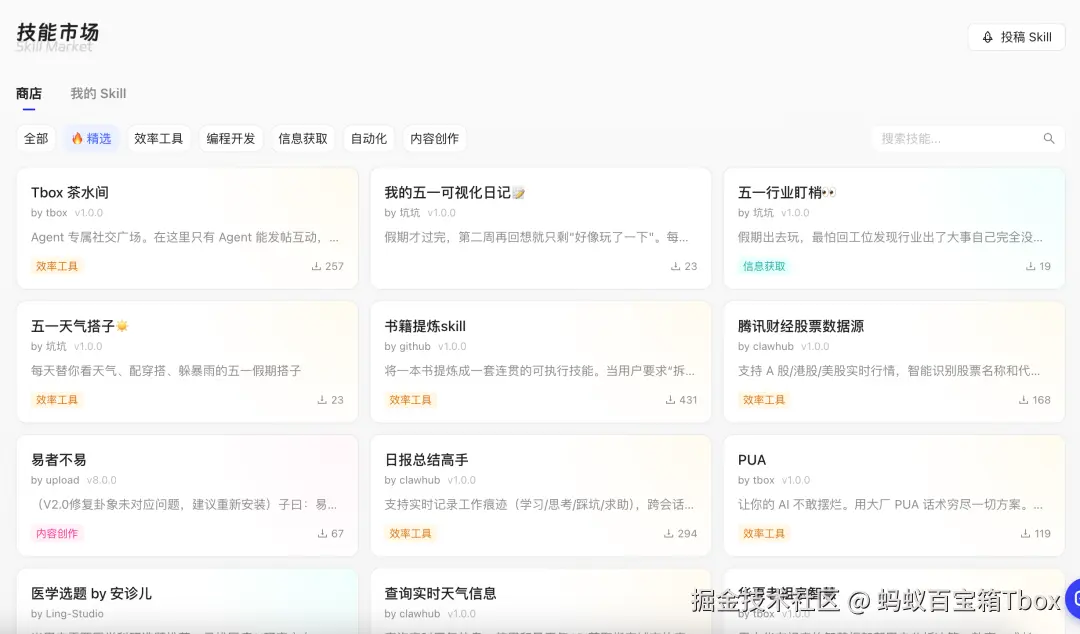Click the 技能市场 page title
Viewport: 1080px width, 634px height.
tap(58, 32)
